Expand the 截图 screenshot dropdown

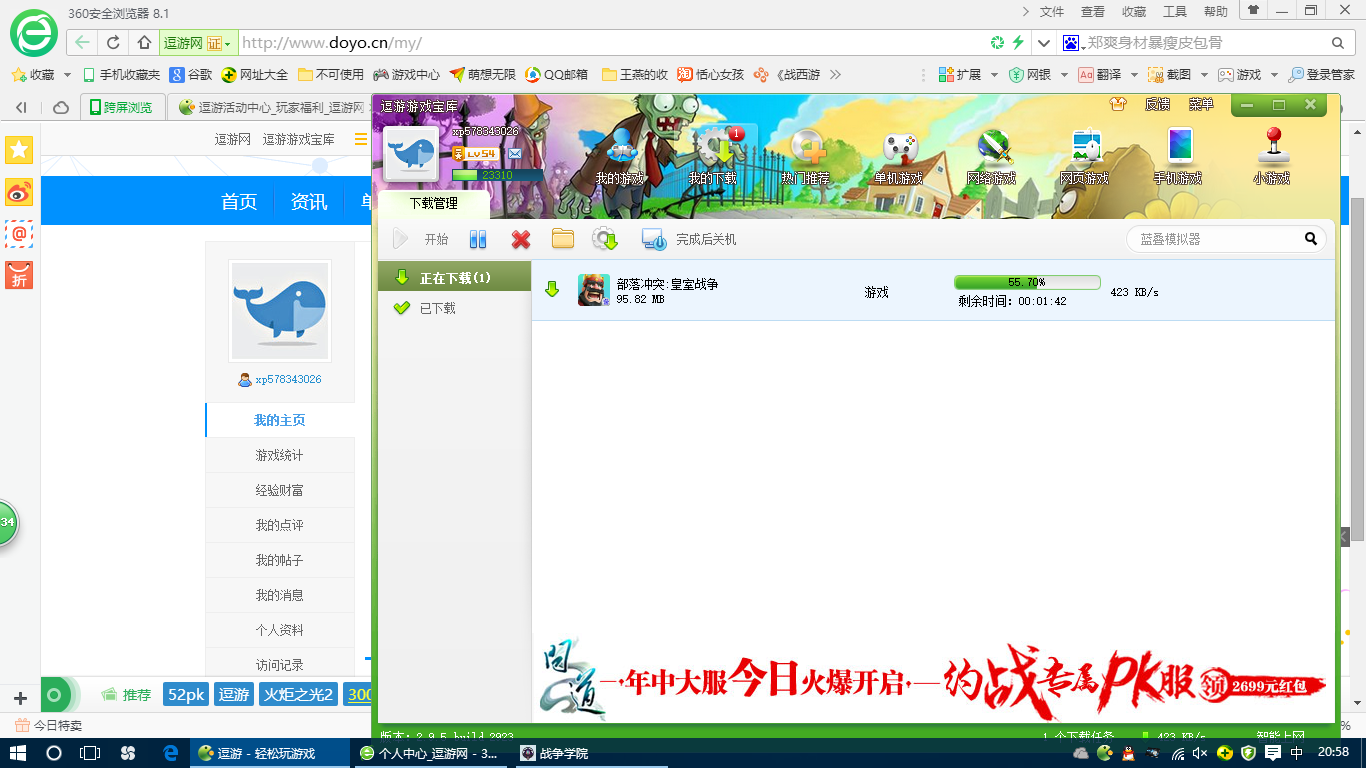coord(1204,75)
